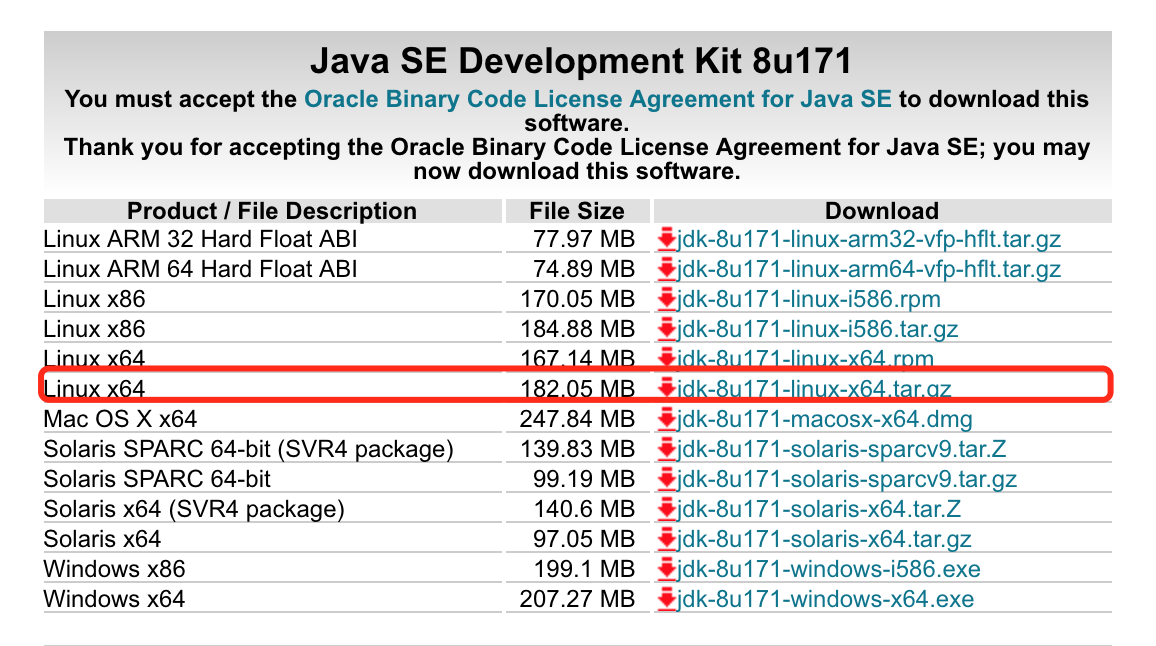The image size is (1156, 646).
Task: Click download arrow icon for solaris-x64.tar.gz
Action: pyautogui.click(x=666, y=539)
